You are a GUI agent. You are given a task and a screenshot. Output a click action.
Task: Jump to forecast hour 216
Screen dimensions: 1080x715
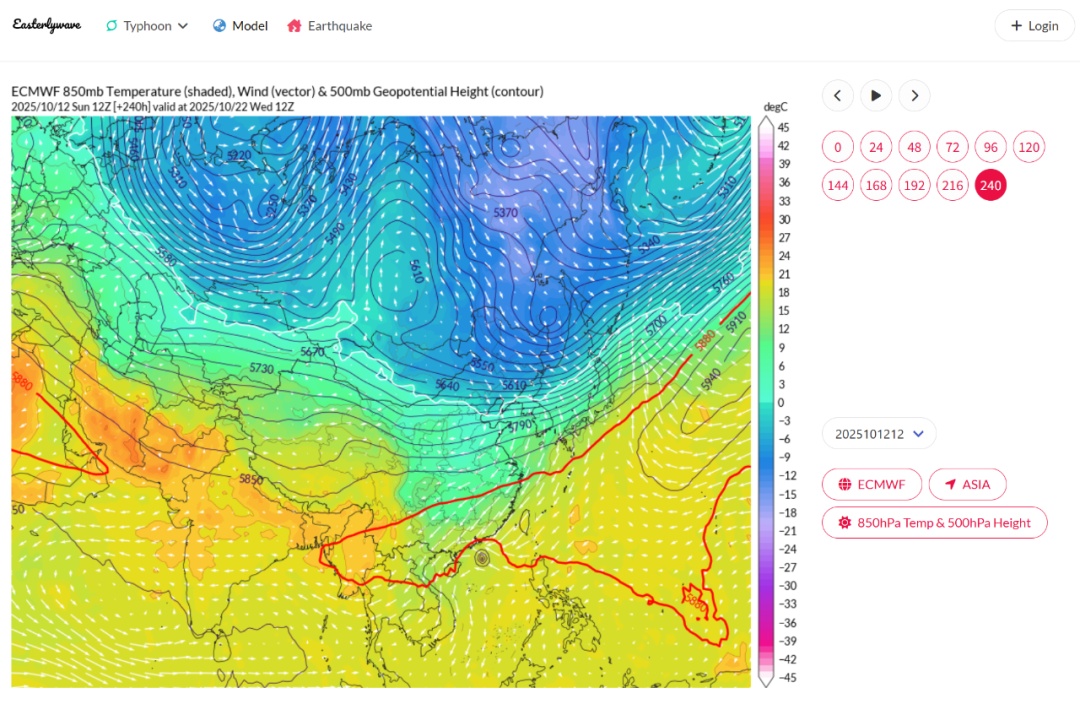pyautogui.click(x=952, y=185)
